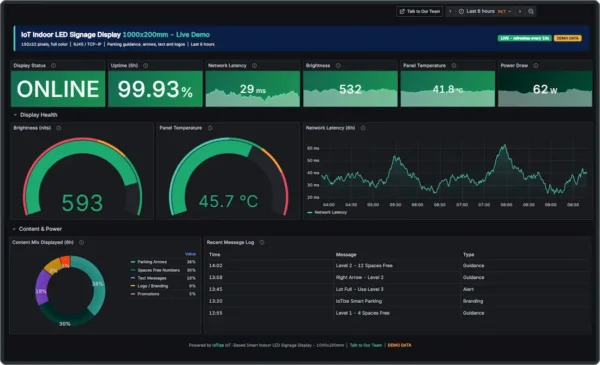Open info icon next to Brightness stat
The image size is (600, 365).
338,65
